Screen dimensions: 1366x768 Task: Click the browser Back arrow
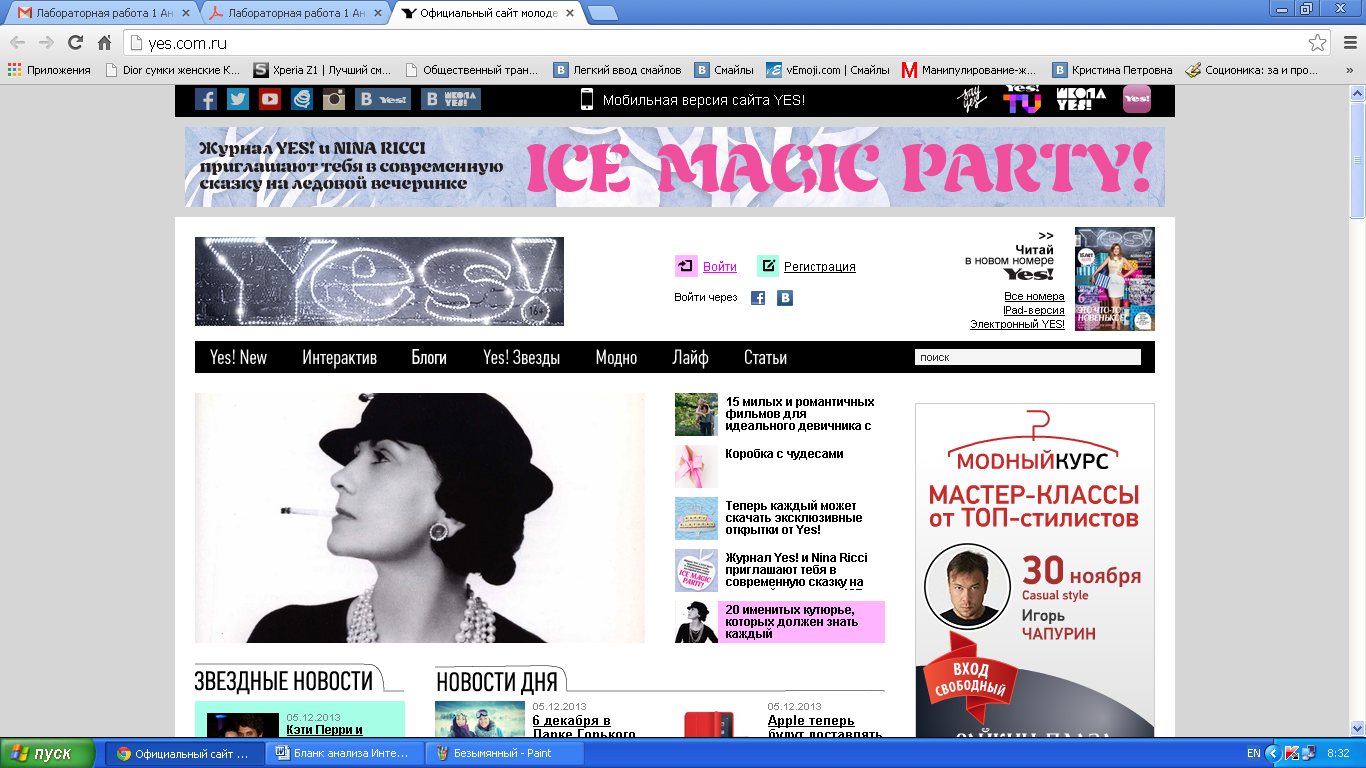(18, 42)
